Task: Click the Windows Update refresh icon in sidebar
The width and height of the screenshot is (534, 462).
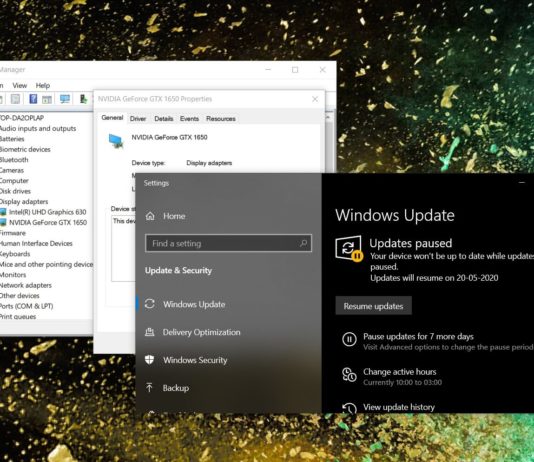Action: [x=150, y=304]
